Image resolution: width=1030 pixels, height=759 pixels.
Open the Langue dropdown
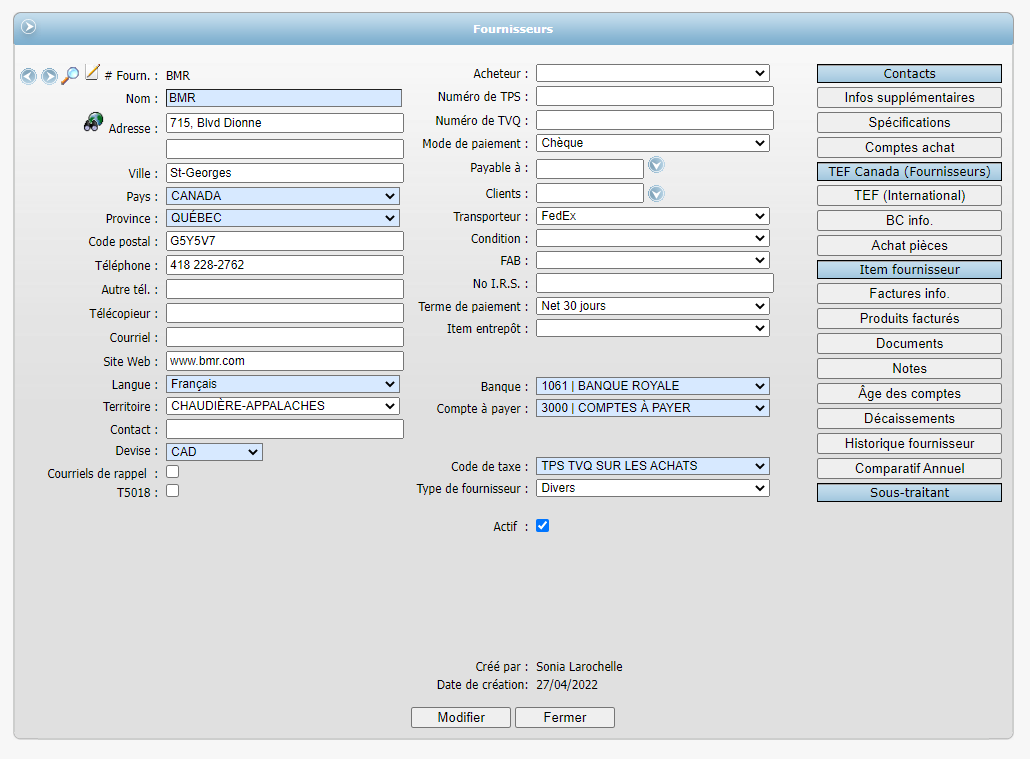(282, 384)
